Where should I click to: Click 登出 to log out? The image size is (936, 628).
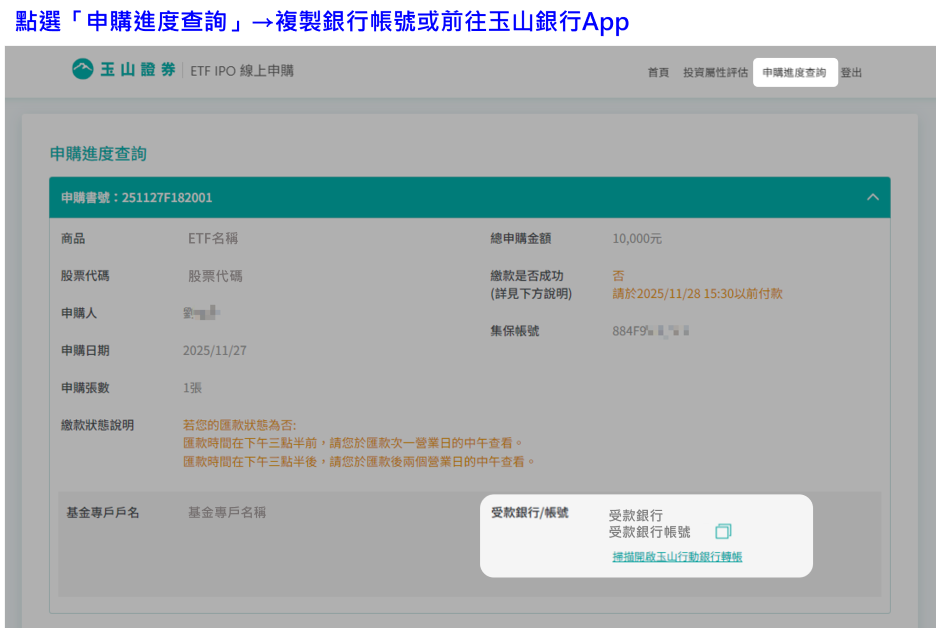point(851,73)
